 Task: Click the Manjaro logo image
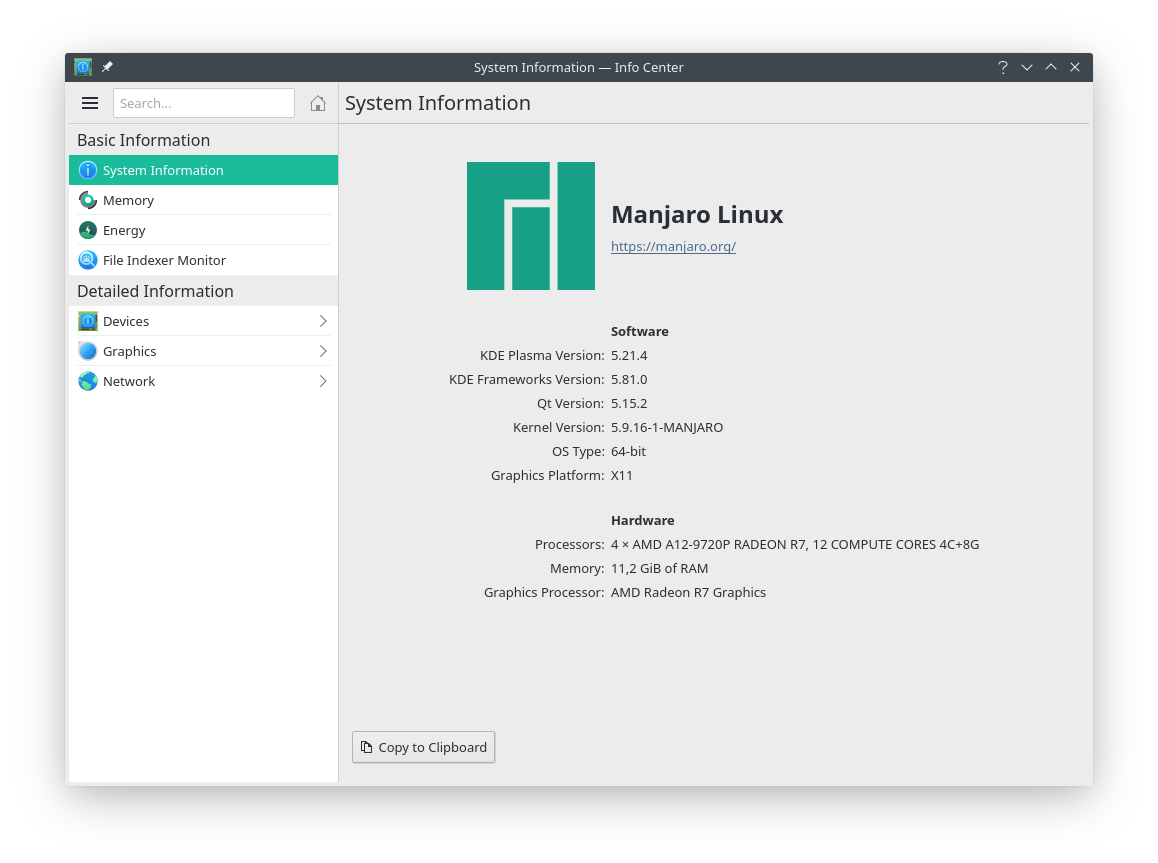point(531,226)
